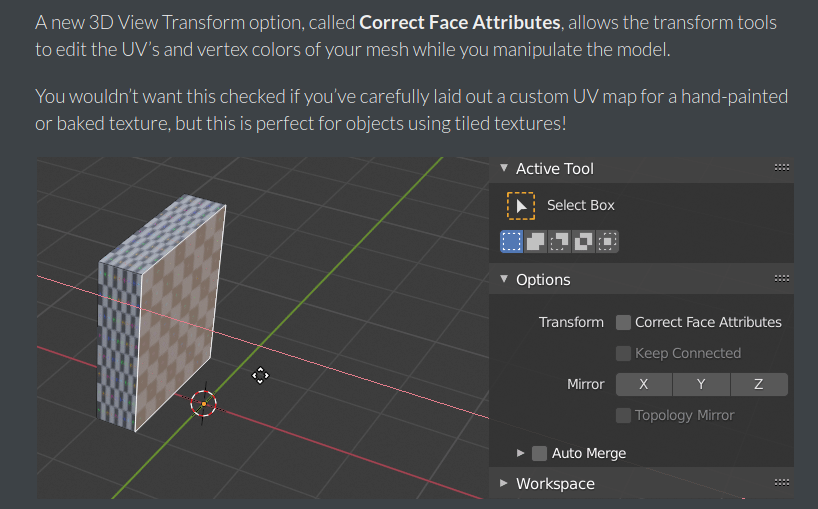Click the 'Select Box' tool label
818x509 pixels.
tap(581, 205)
